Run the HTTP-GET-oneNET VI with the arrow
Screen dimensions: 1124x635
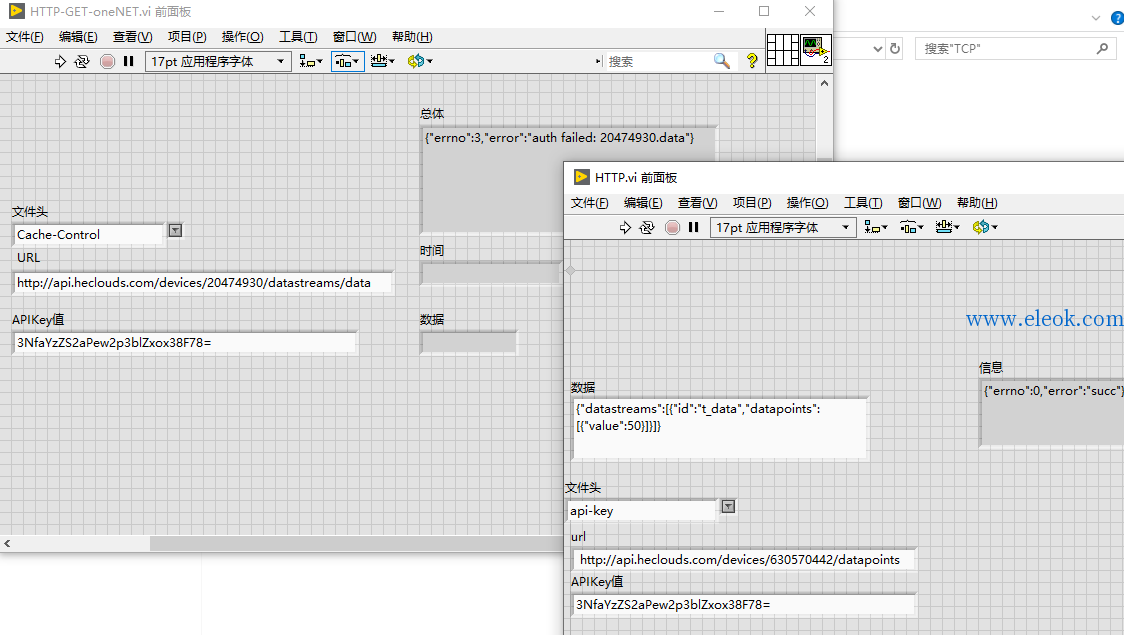pyautogui.click(x=60, y=62)
